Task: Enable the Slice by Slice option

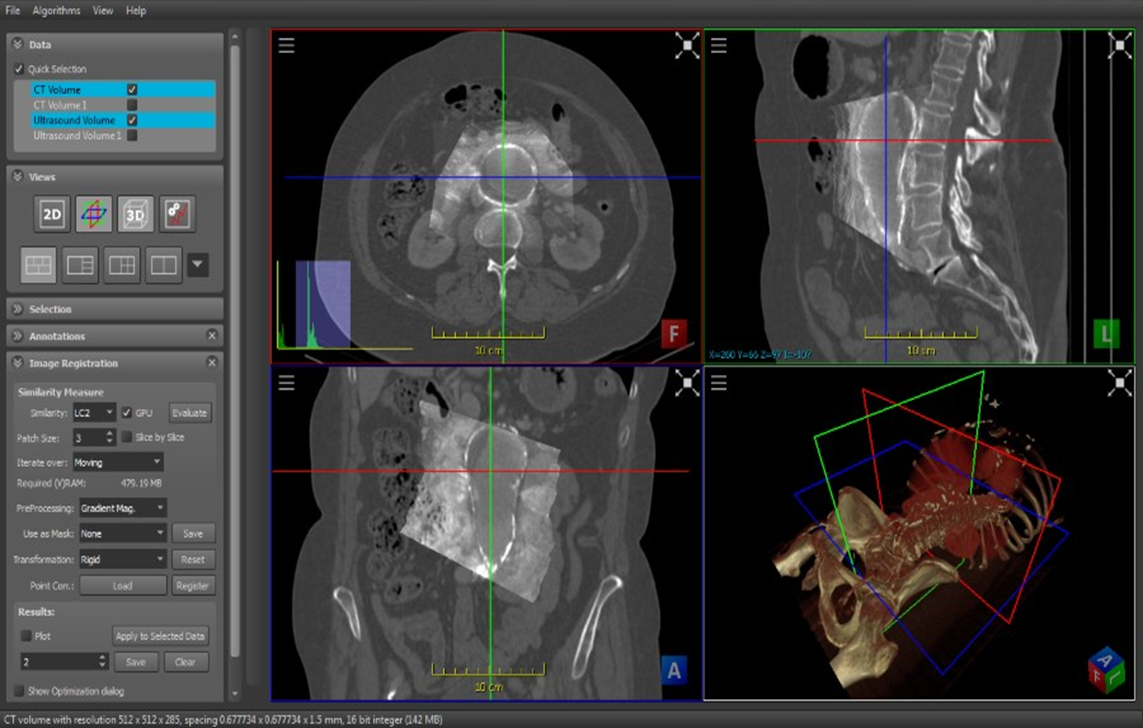Action: (x=127, y=437)
